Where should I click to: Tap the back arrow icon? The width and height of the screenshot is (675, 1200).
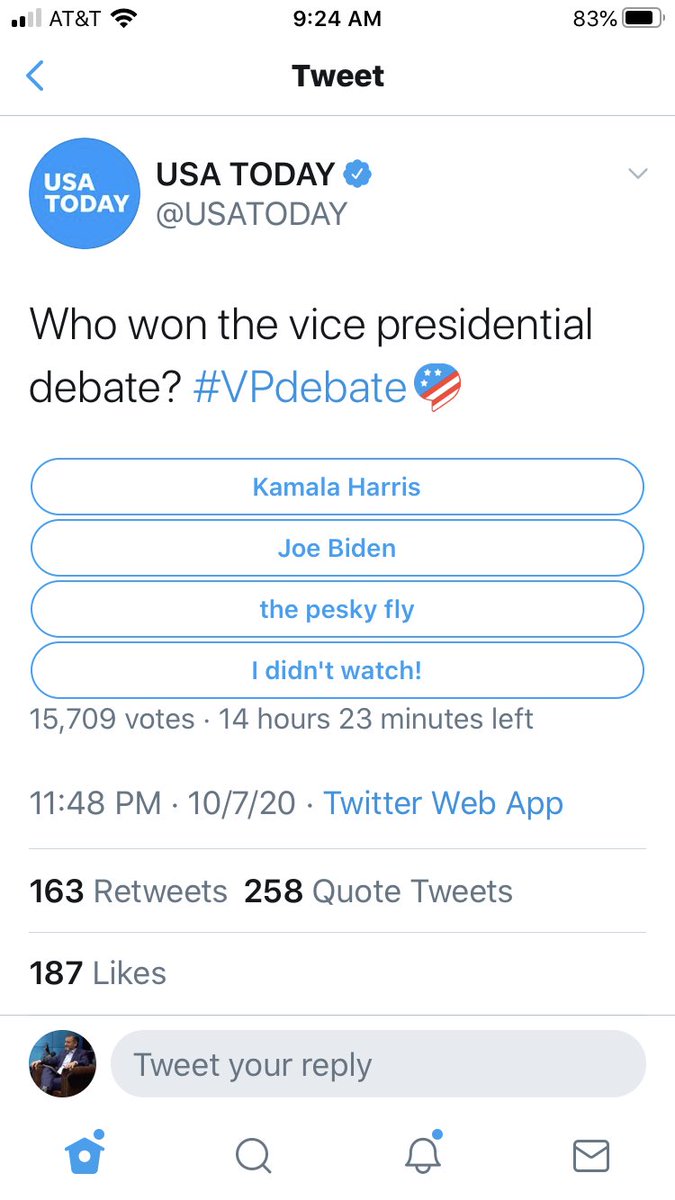(x=35, y=76)
